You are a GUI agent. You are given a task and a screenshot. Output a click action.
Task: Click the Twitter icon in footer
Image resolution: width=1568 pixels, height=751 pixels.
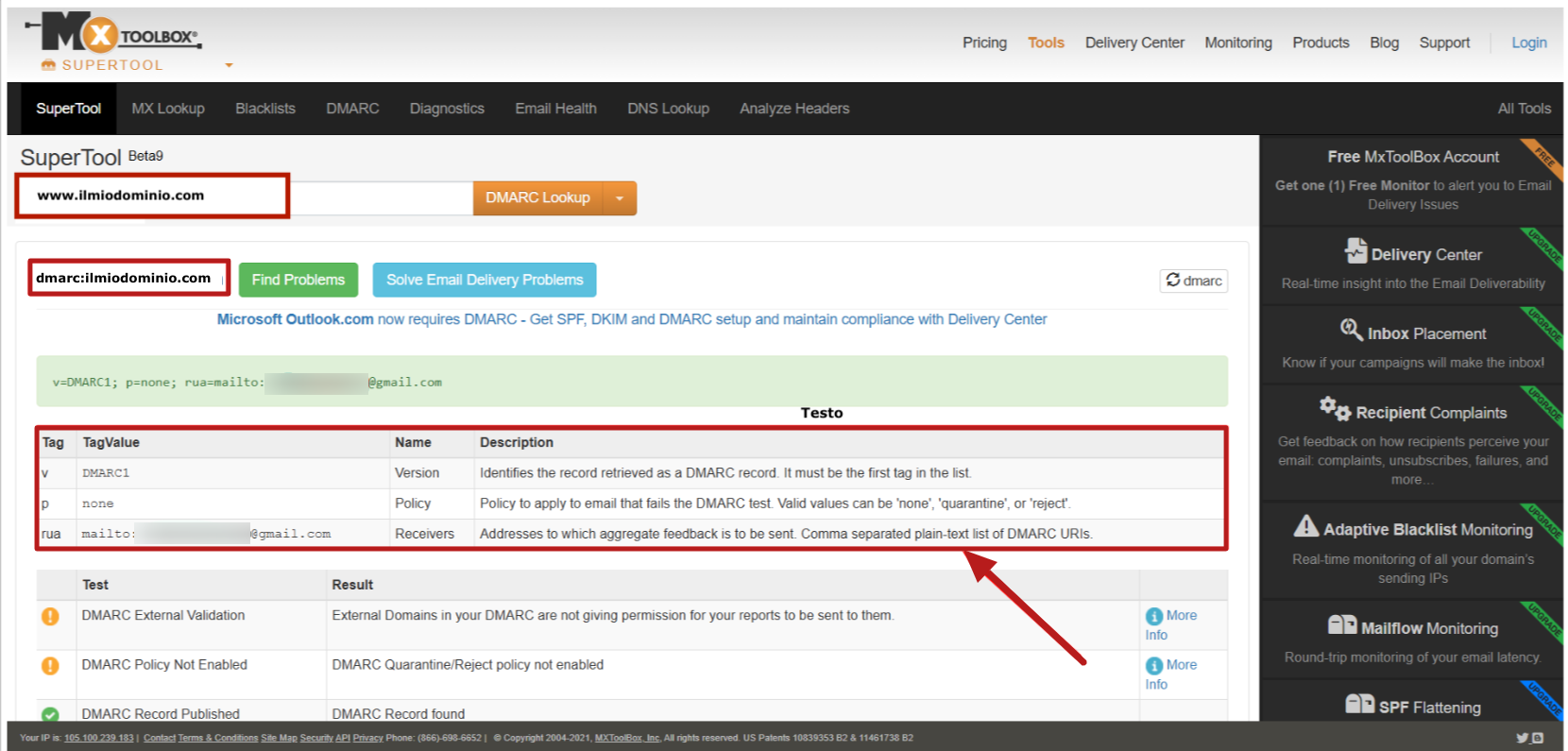pos(1523,738)
